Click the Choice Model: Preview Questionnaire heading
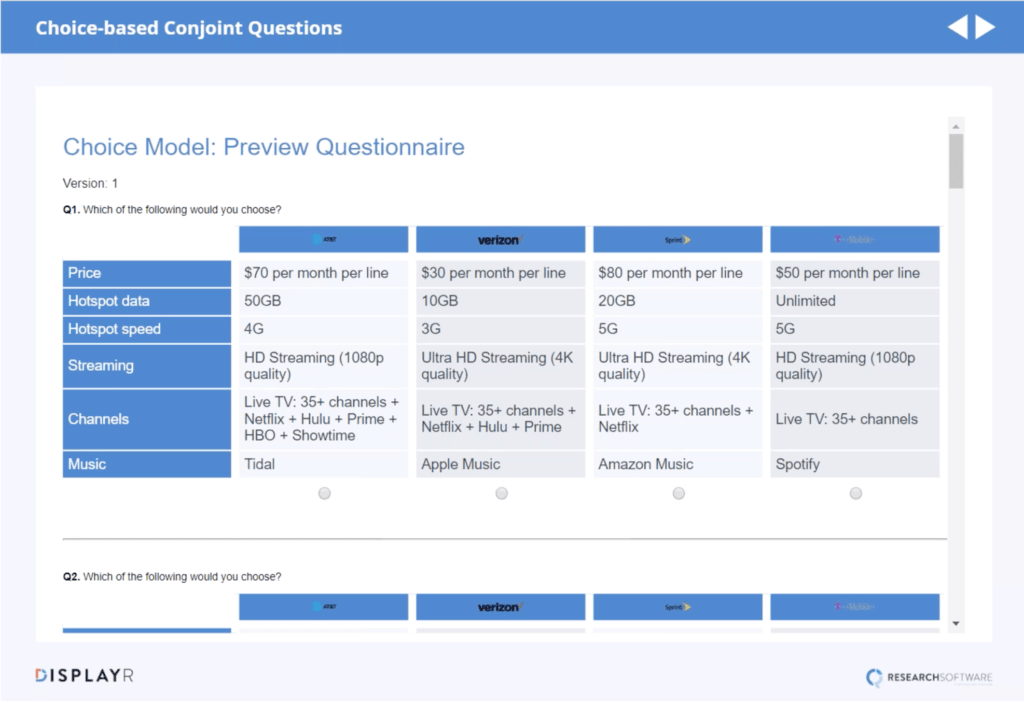 pos(264,147)
